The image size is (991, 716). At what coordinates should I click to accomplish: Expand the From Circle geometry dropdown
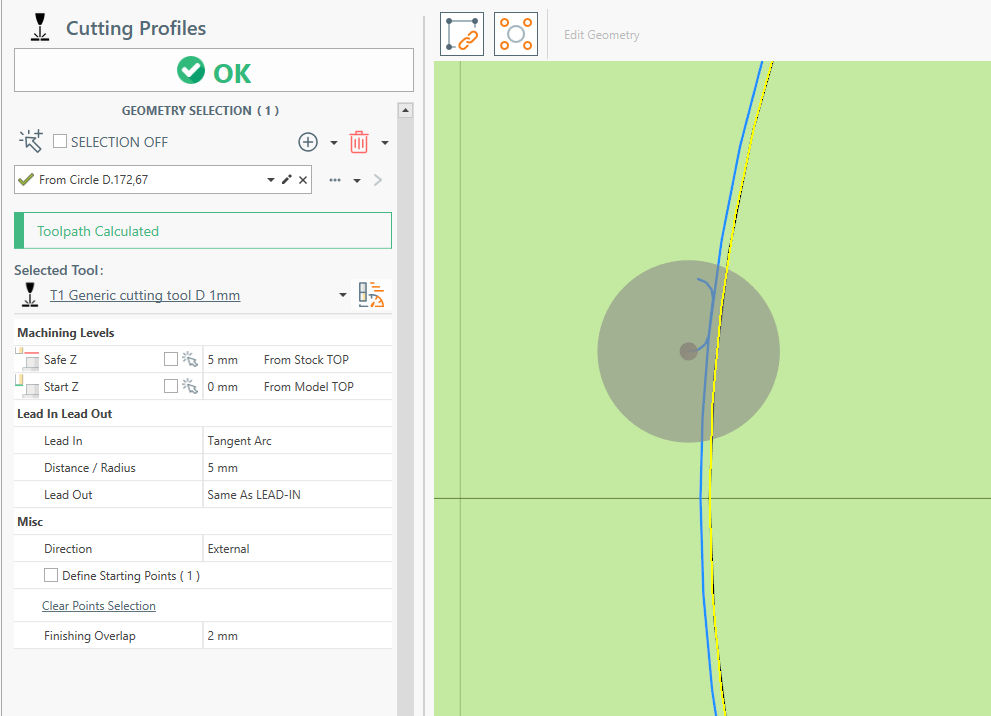[270, 180]
